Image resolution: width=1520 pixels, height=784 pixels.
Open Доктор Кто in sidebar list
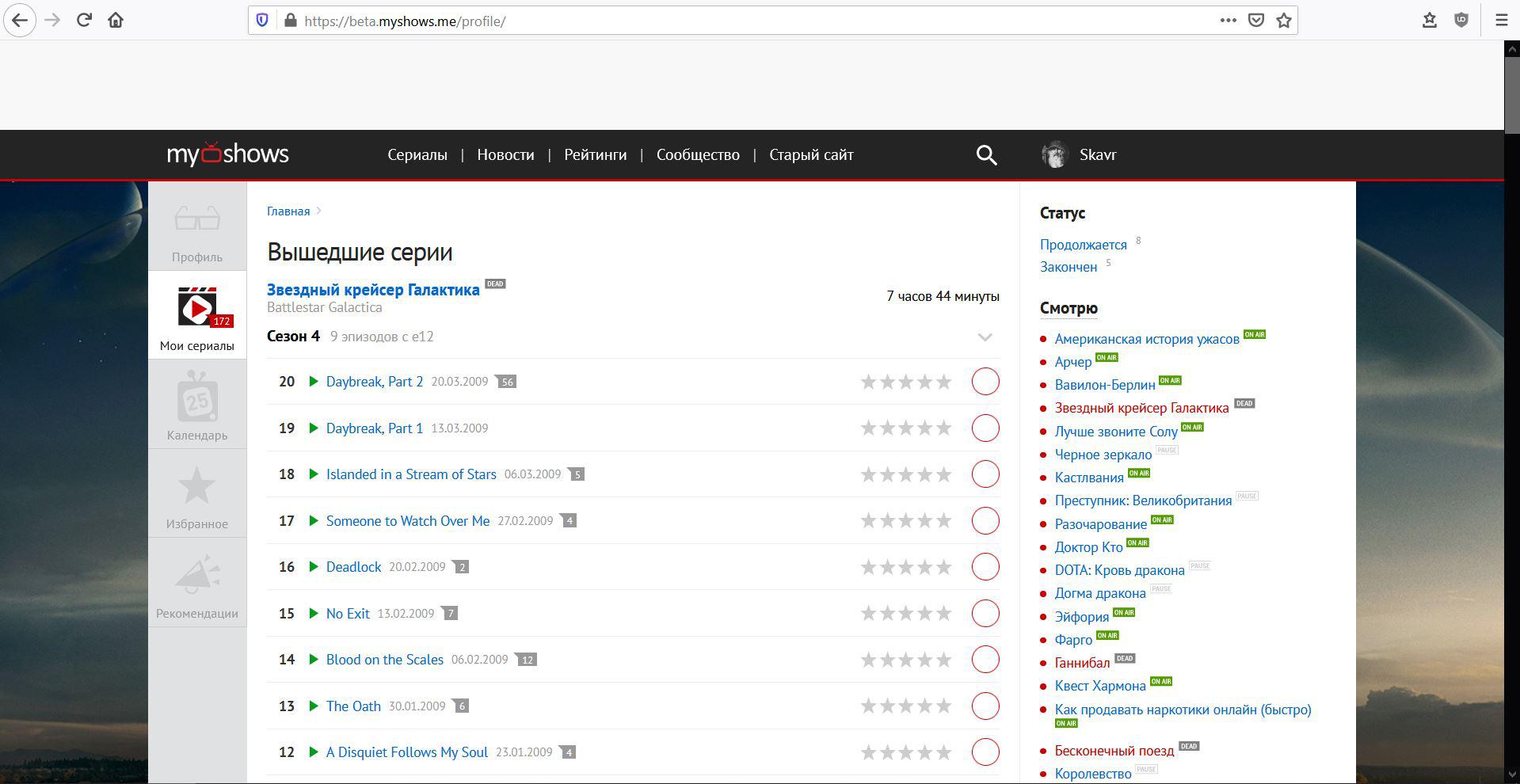(x=1088, y=547)
